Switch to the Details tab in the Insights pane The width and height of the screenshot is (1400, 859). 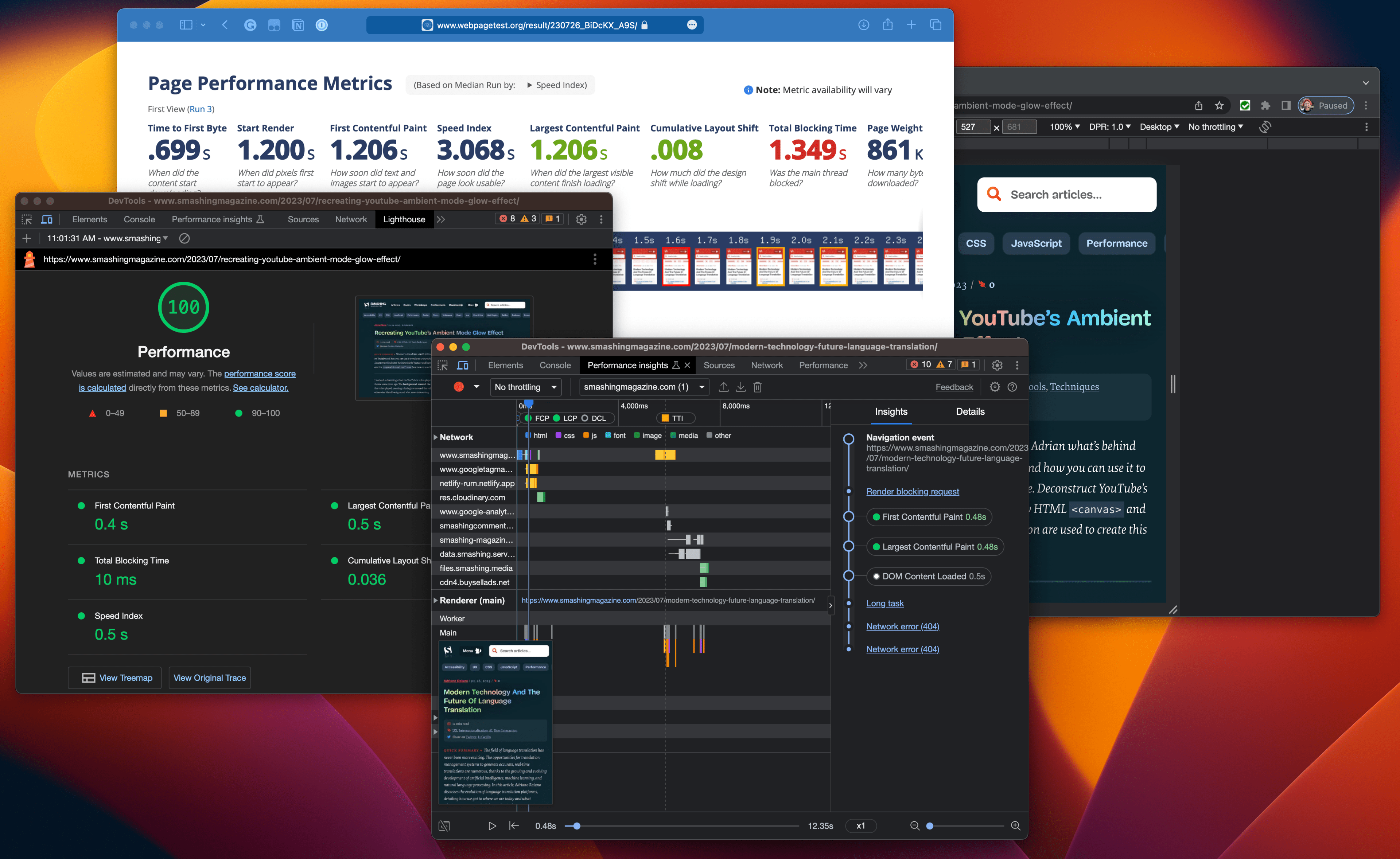pyautogui.click(x=970, y=411)
